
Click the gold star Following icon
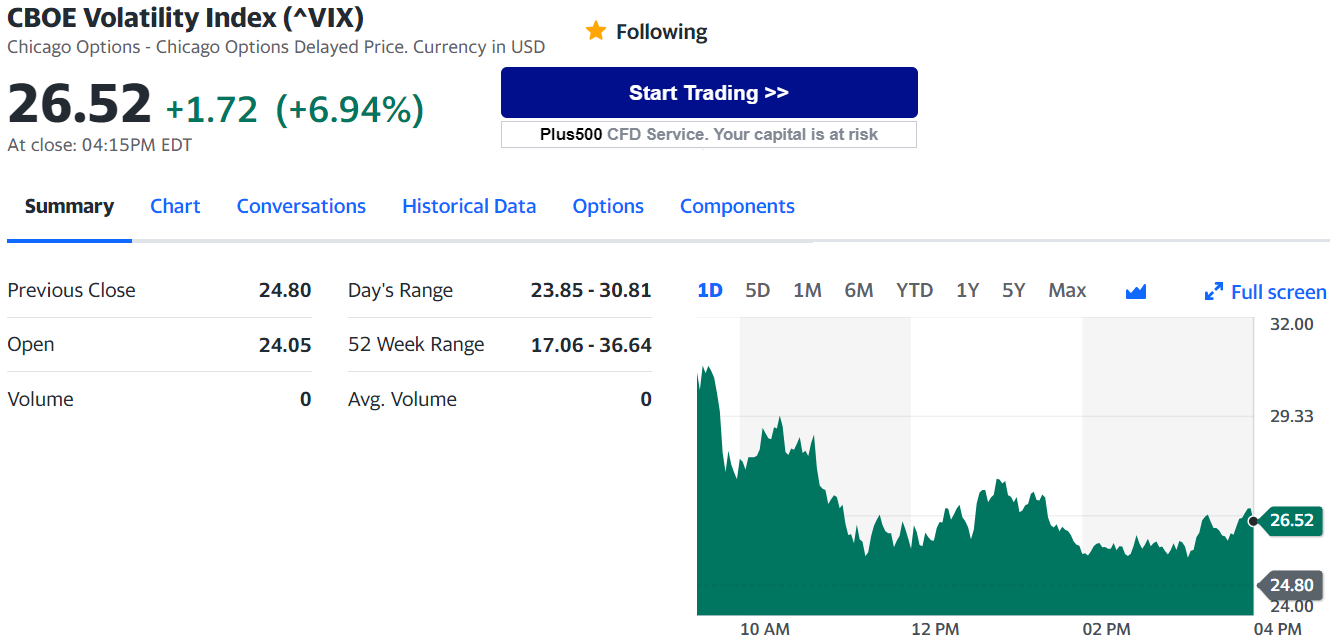(x=596, y=31)
